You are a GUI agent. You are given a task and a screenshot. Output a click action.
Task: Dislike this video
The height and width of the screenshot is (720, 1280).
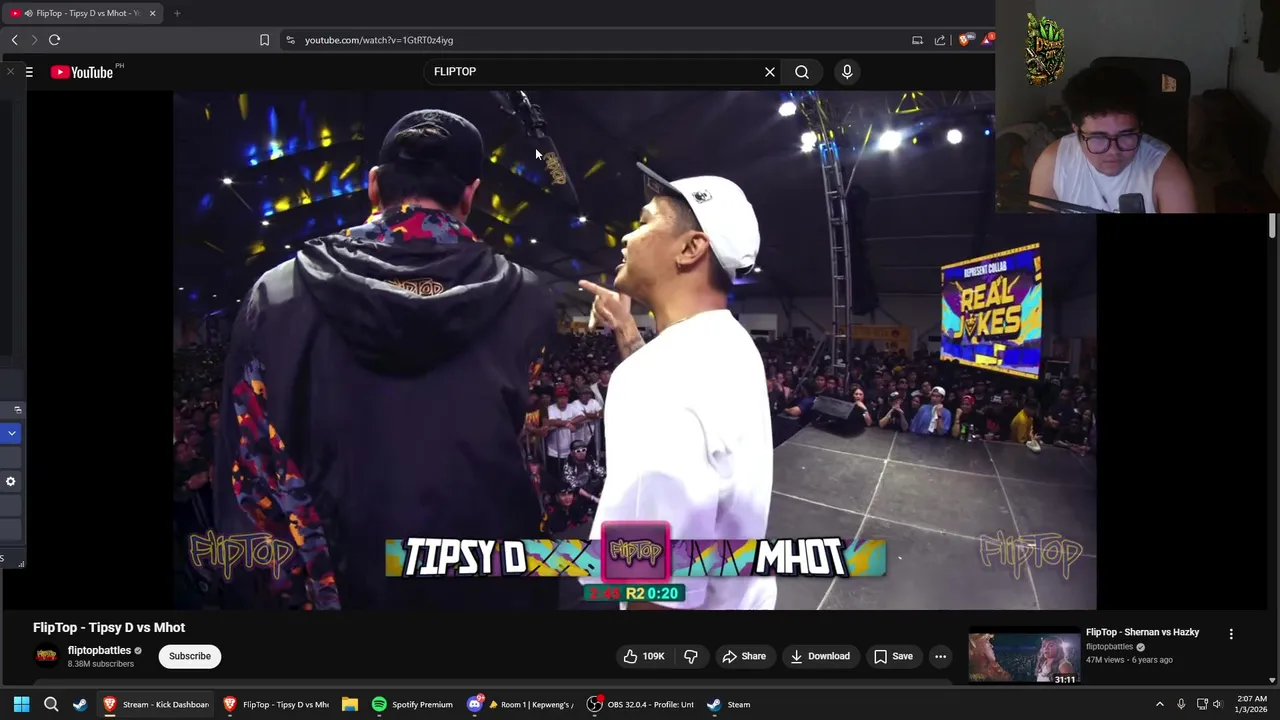pyautogui.click(x=691, y=656)
